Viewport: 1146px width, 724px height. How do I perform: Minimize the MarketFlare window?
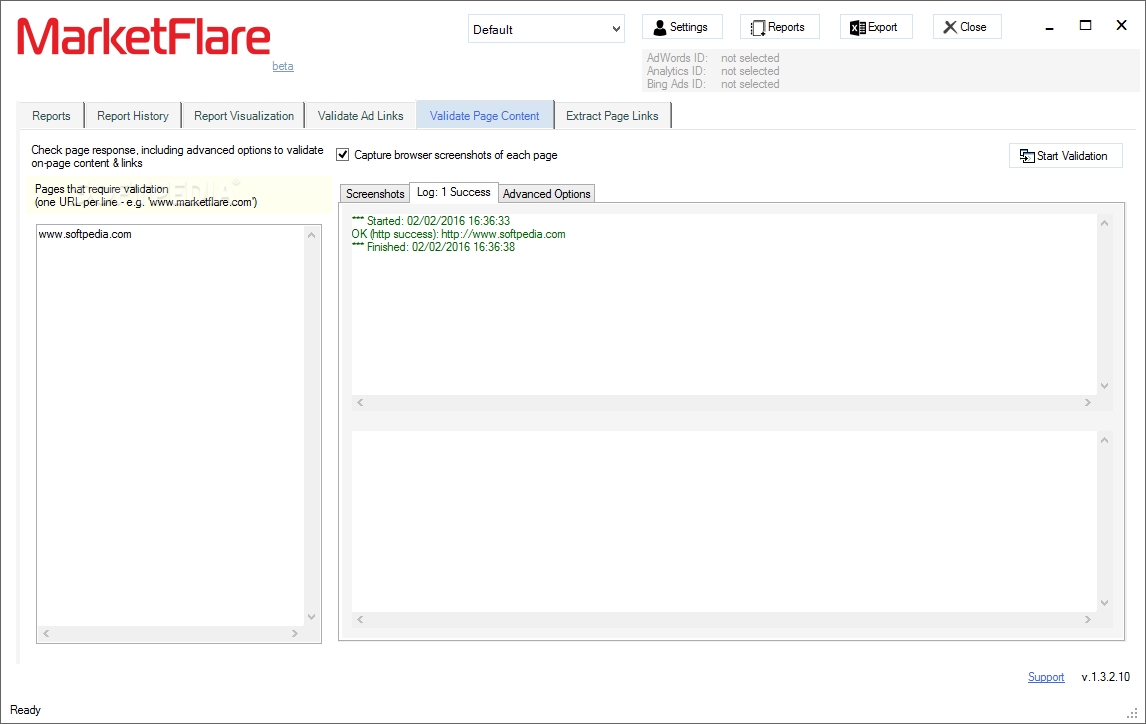[1050, 27]
